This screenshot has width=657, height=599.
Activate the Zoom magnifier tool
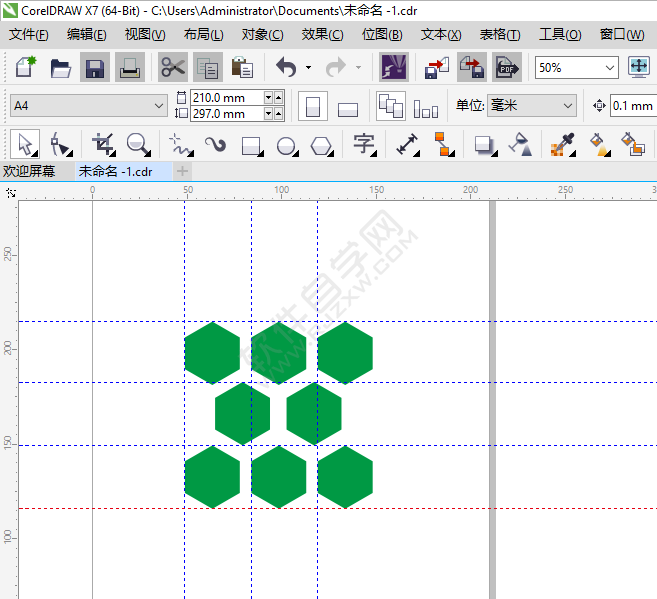[137, 145]
